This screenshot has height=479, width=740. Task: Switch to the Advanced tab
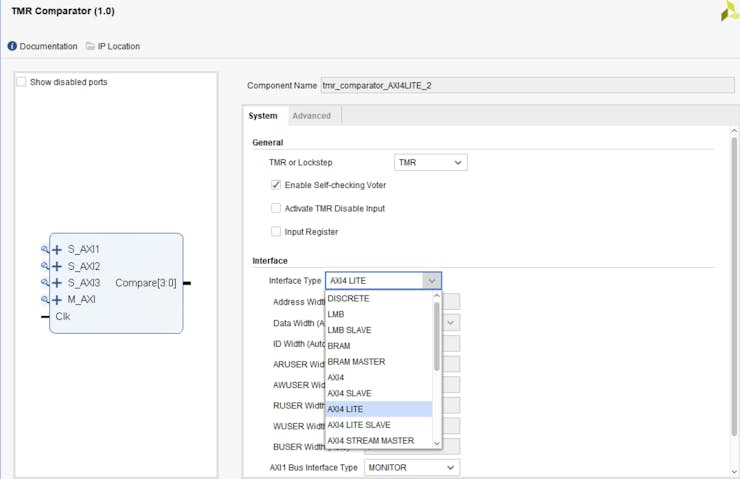[311, 116]
